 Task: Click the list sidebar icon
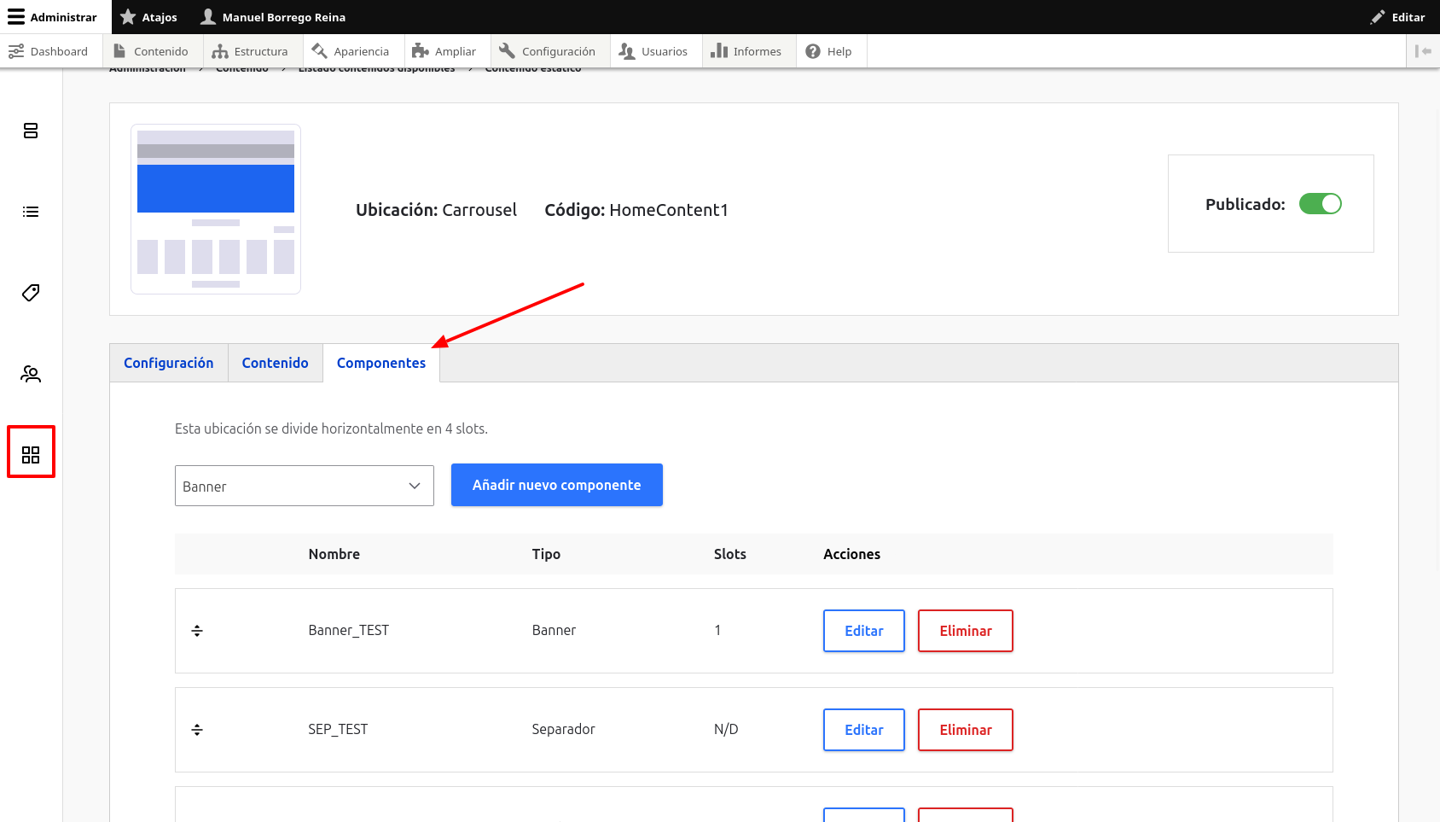tap(31, 212)
